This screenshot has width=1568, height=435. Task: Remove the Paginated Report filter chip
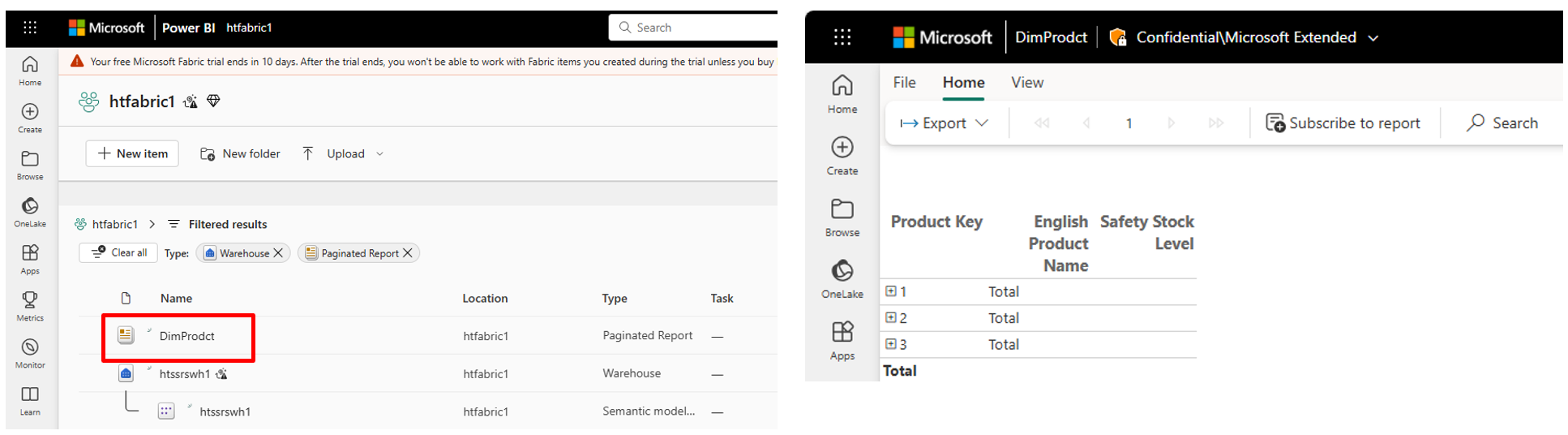[408, 253]
